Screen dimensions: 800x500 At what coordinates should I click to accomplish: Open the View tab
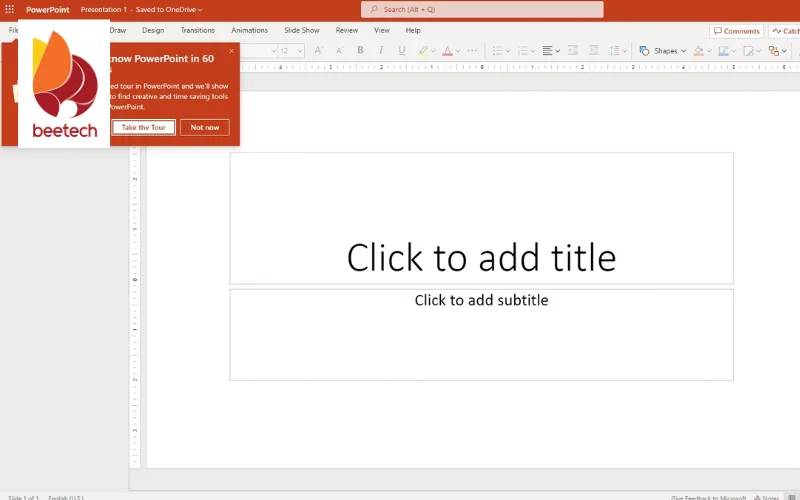tap(382, 30)
